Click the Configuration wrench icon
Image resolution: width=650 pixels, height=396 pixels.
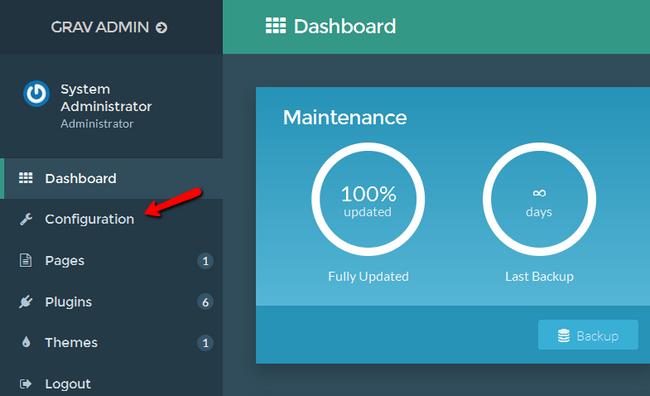[26, 219]
